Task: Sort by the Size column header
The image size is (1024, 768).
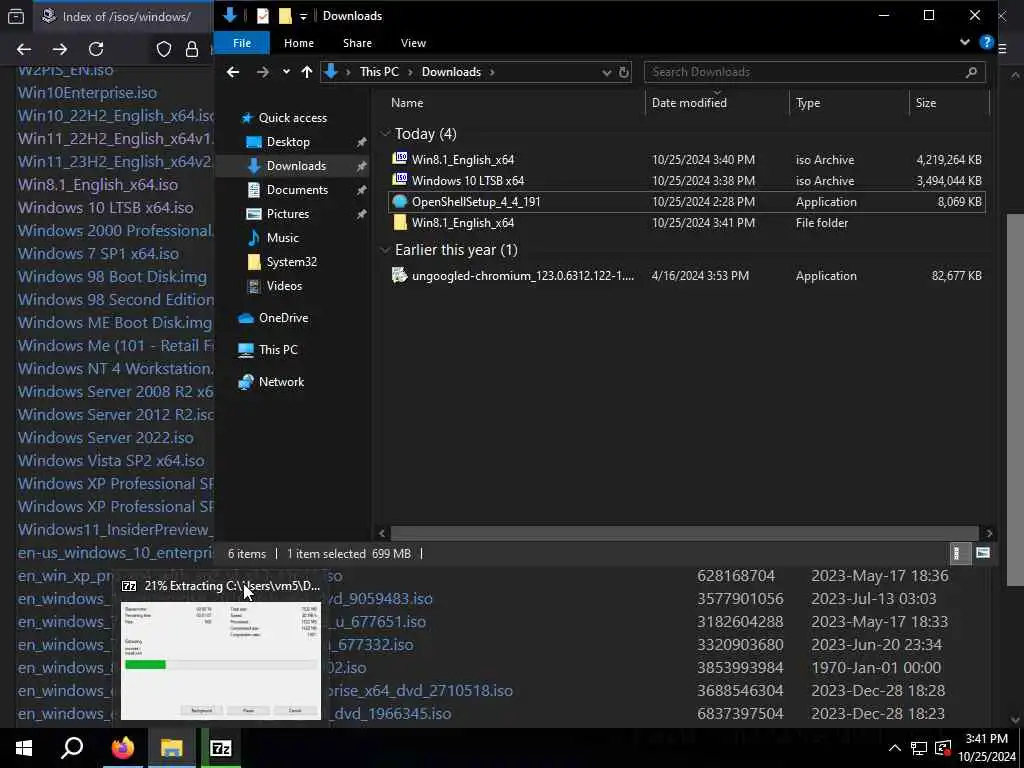Action: tap(925, 103)
